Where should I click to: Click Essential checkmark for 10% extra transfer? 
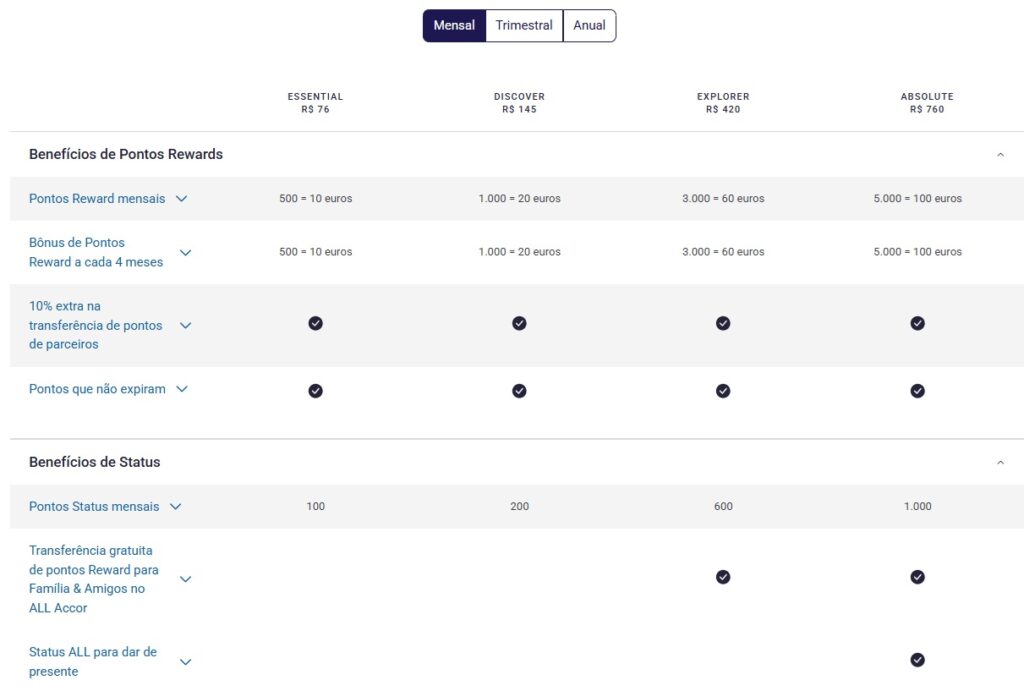pos(315,323)
